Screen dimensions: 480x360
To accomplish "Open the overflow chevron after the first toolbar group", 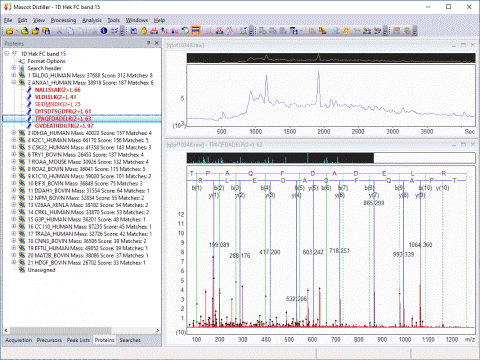I will [x=122, y=32].
